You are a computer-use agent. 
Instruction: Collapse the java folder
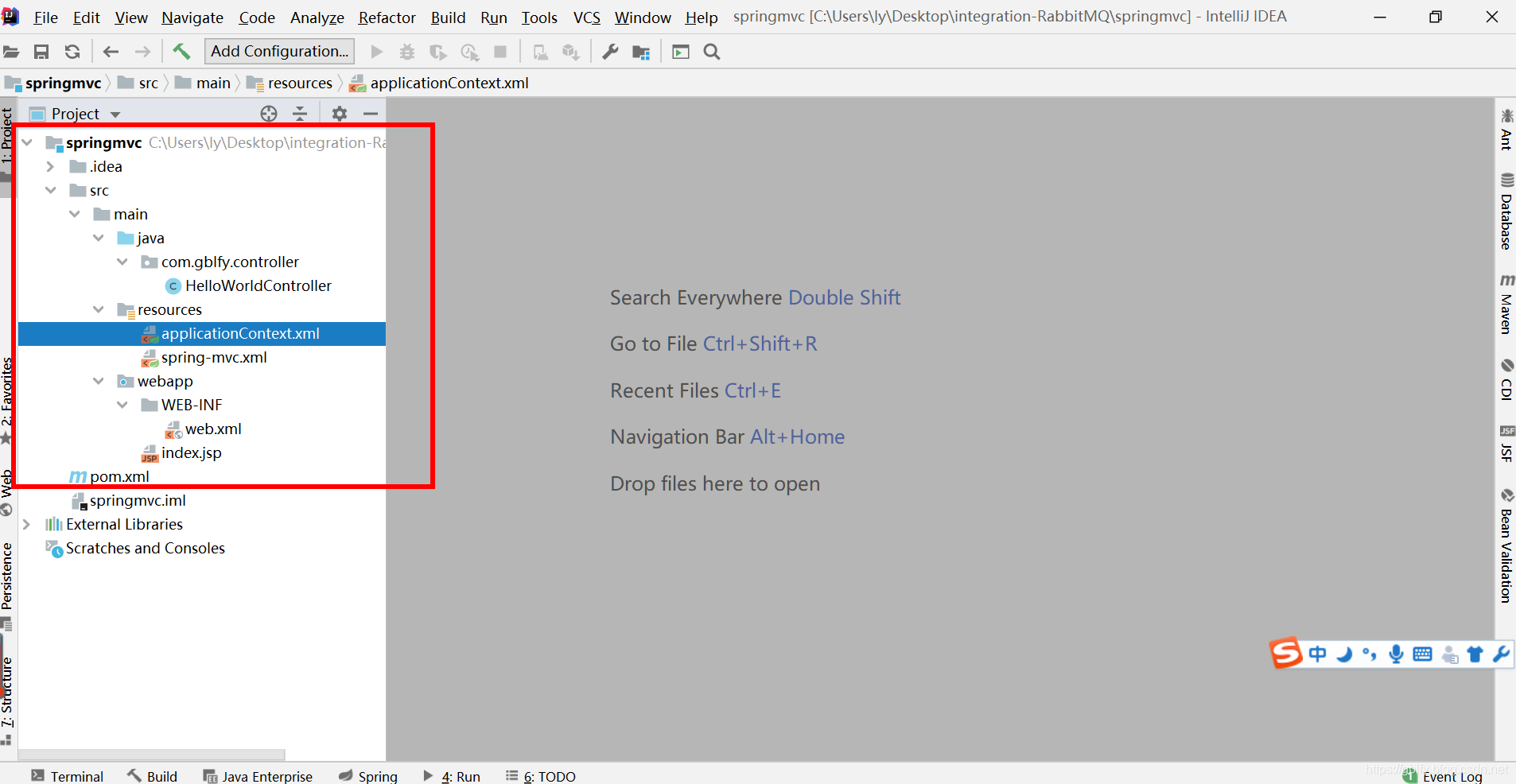pyautogui.click(x=99, y=239)
